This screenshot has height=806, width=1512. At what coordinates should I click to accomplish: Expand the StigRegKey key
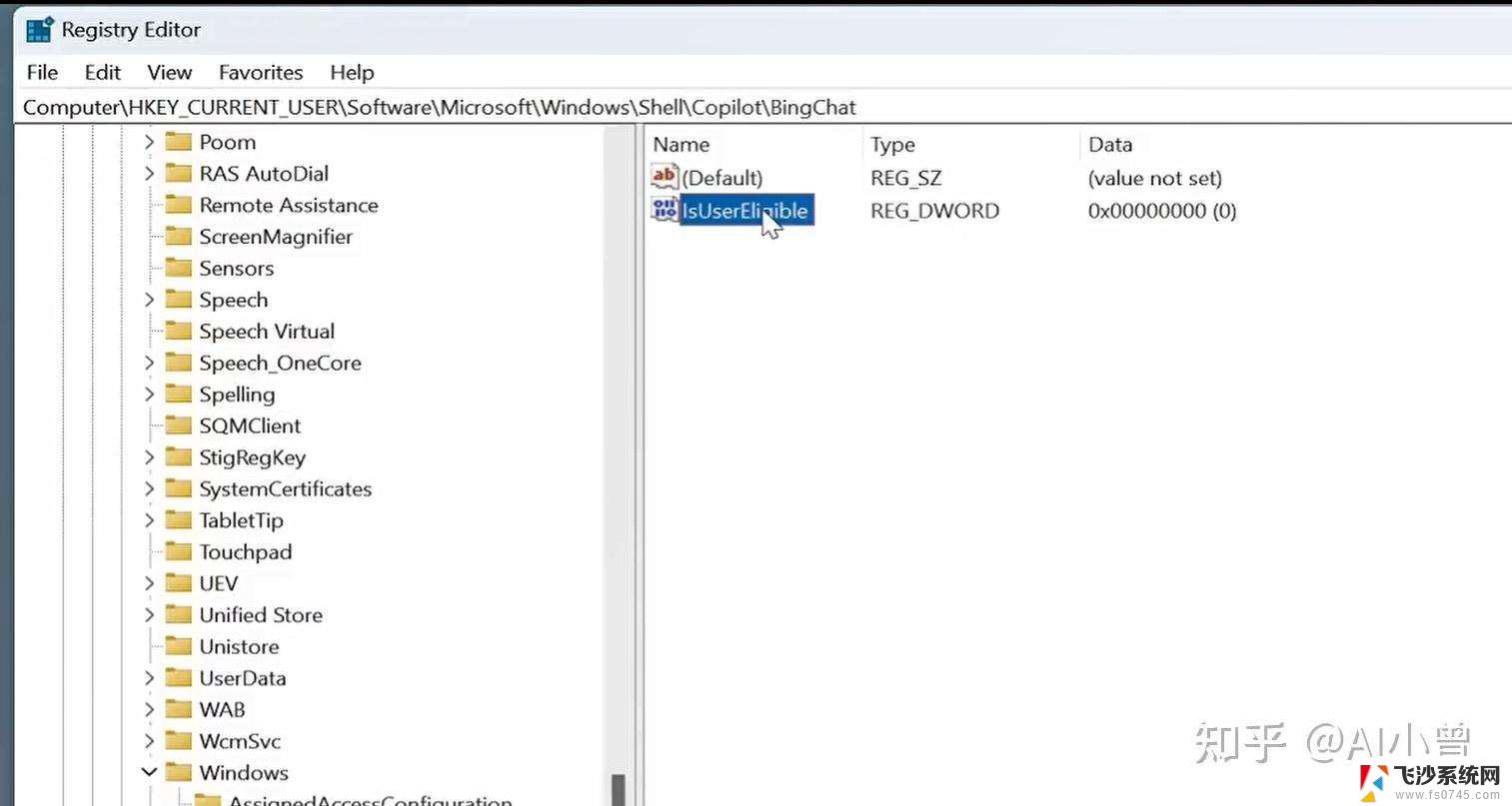tap(149, 457)
